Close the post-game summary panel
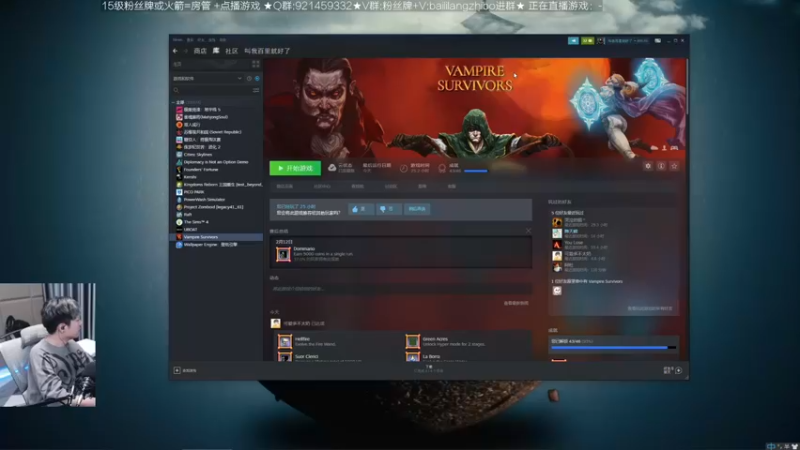 528,231
